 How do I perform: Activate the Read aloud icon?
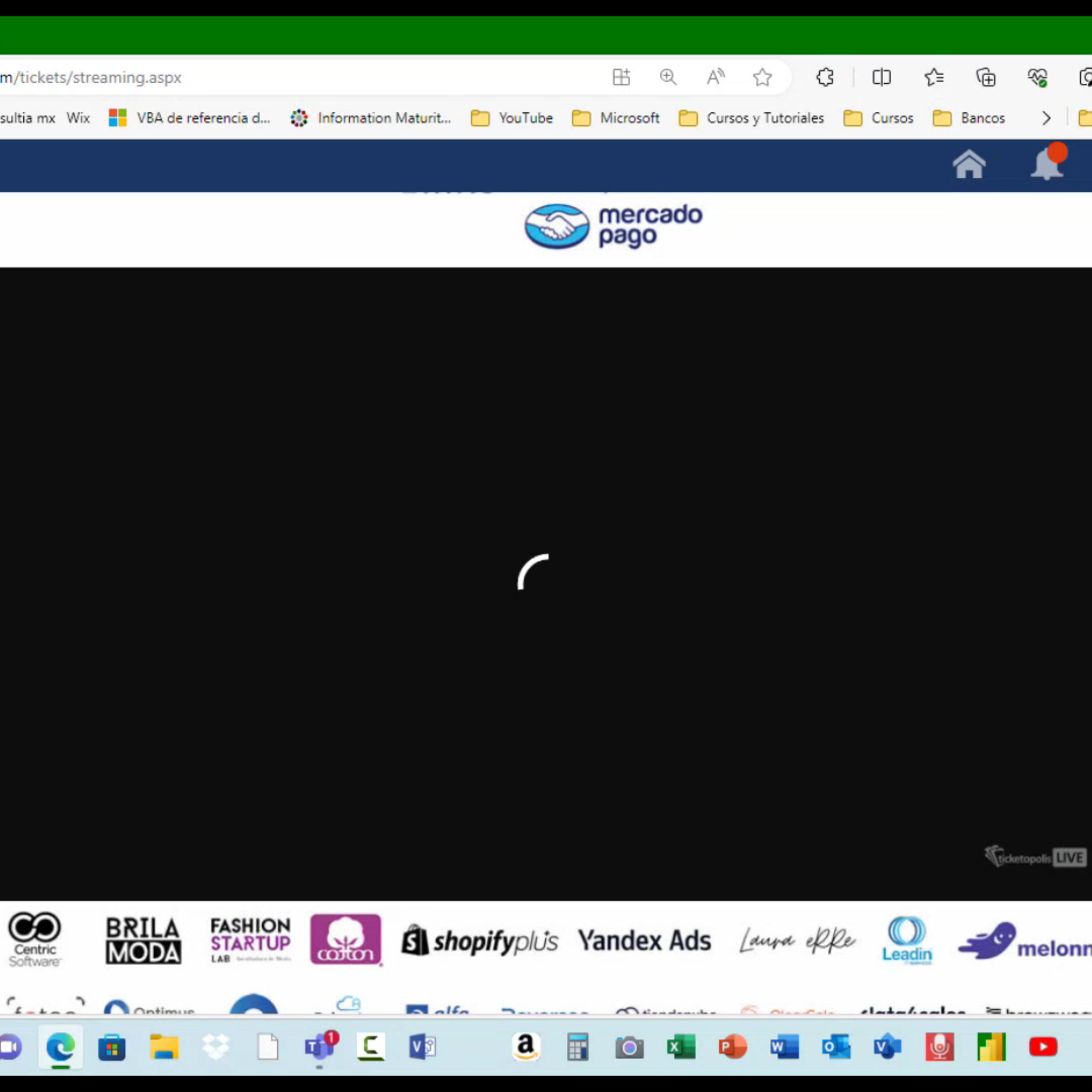pos(715,77)
